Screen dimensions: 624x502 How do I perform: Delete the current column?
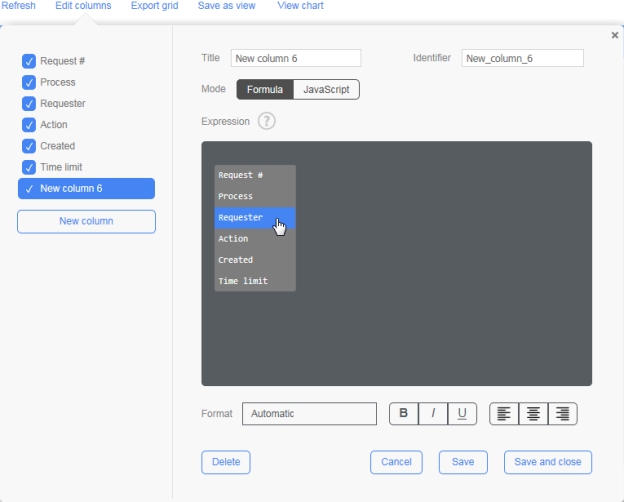pos(226,462)
